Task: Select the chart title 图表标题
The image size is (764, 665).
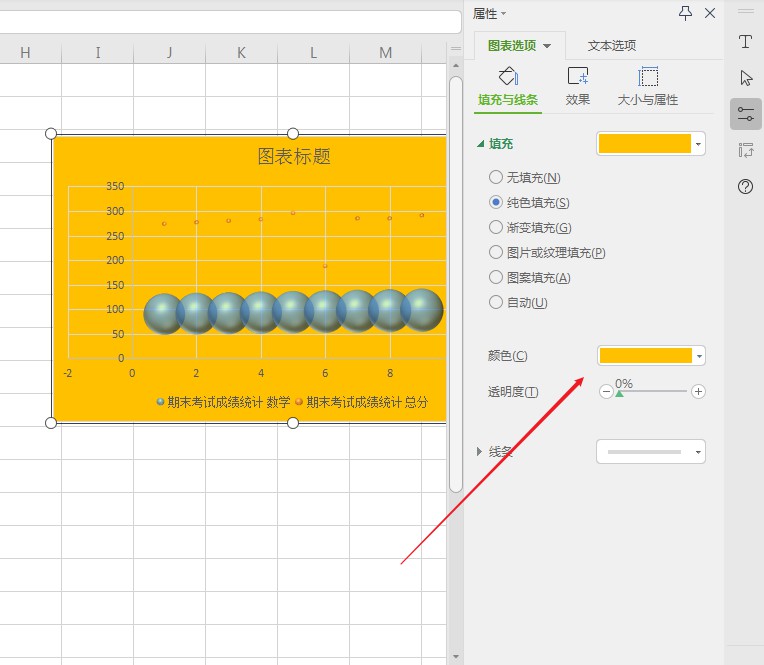Action: tap(294, 156)
